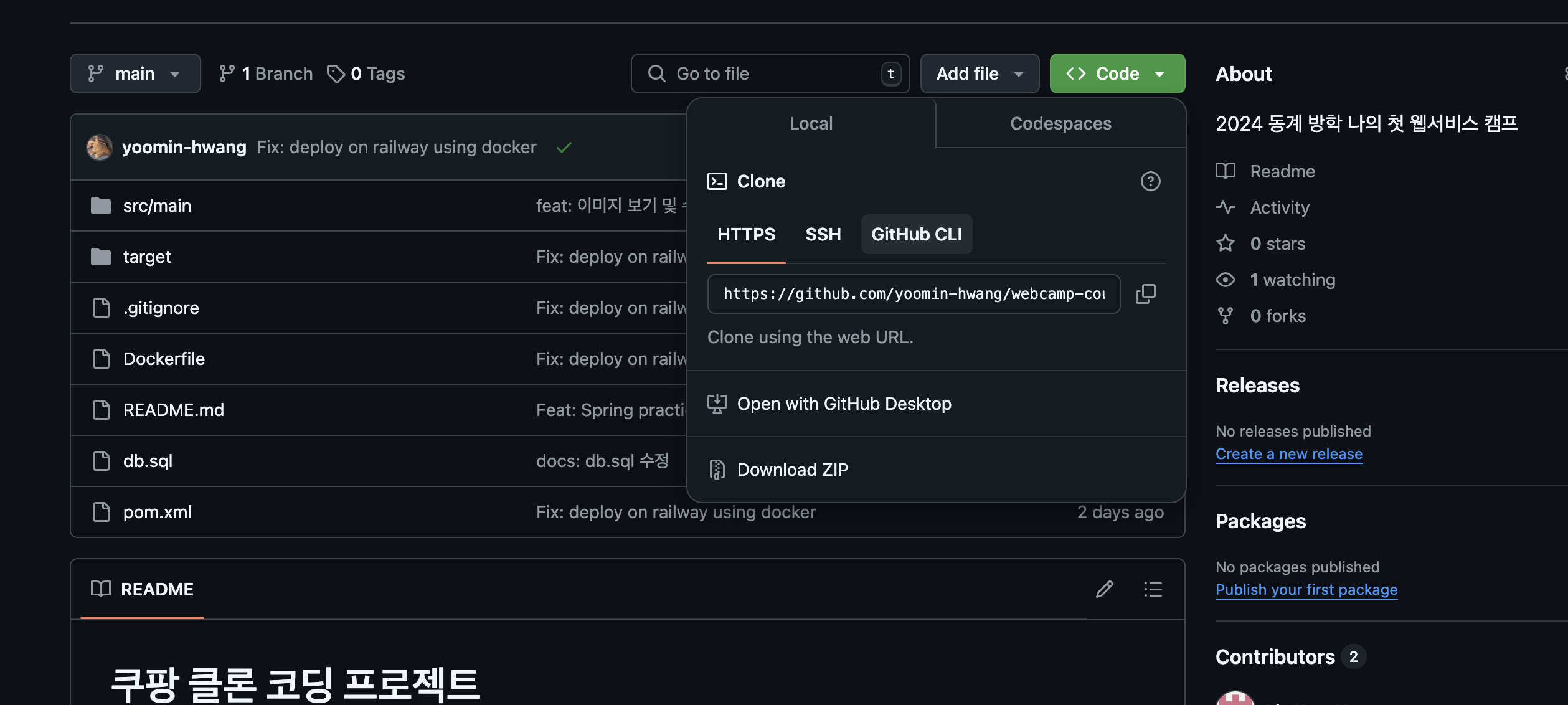Open the pom.xml file
1568x705 pixels.
coord(158,512)
